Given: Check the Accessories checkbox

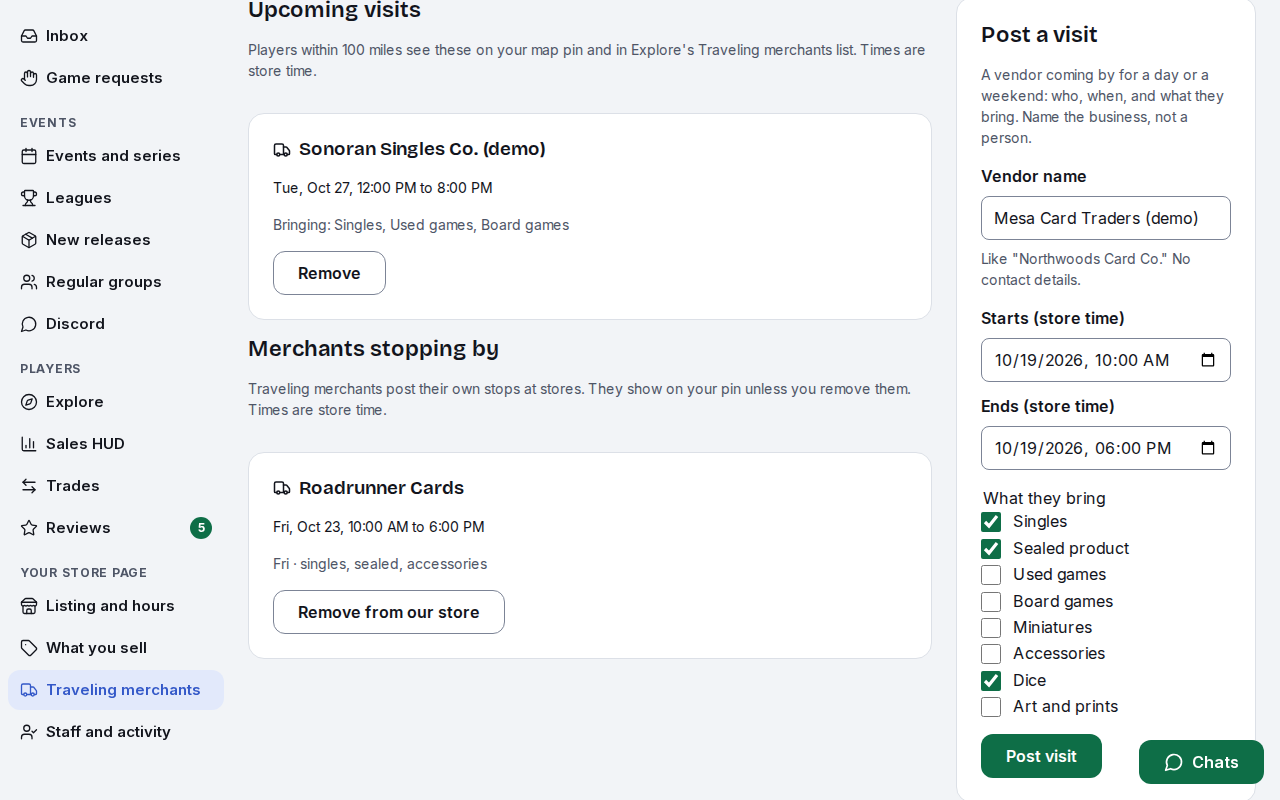Looking at the screenshot, I should (x=991, y=654).
